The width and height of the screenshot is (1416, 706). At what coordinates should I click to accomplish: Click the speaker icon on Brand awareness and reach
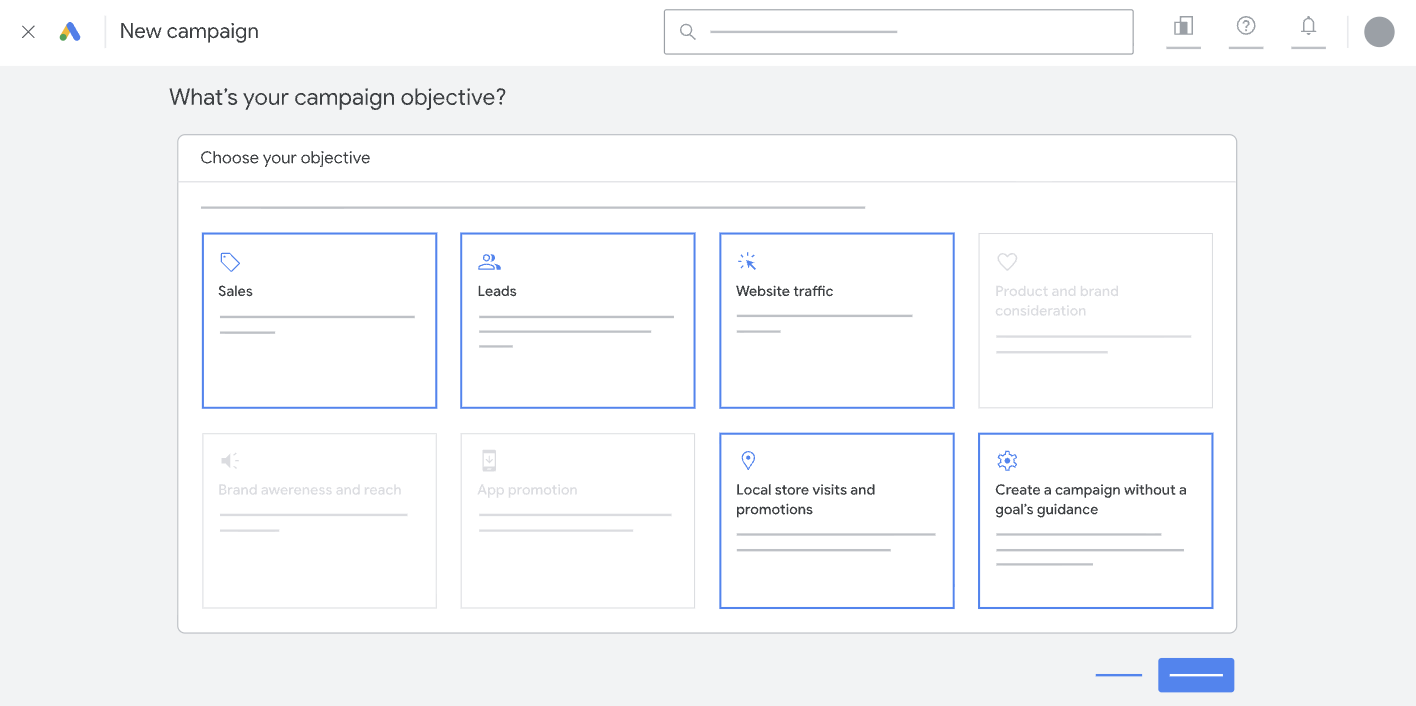pos(230,460)
